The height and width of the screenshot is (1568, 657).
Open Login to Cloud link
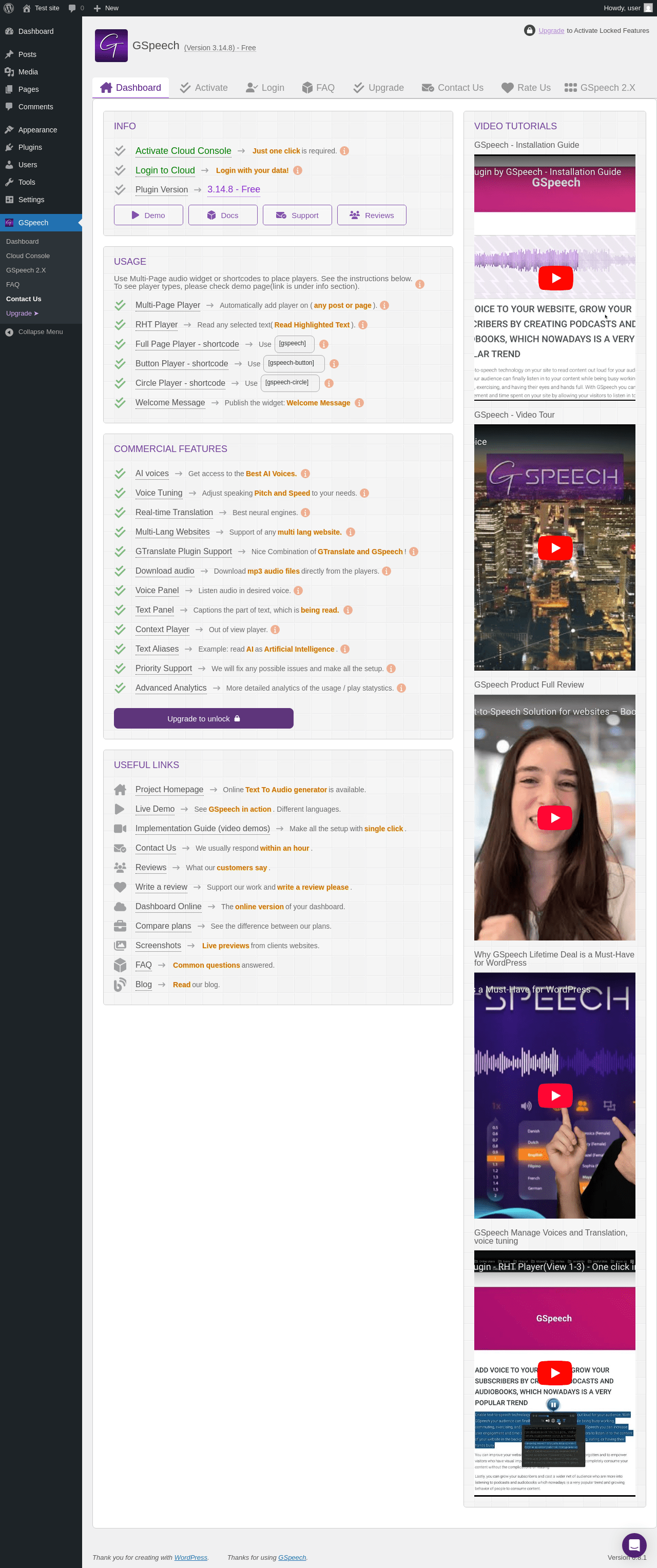click(x=165, y=170)
